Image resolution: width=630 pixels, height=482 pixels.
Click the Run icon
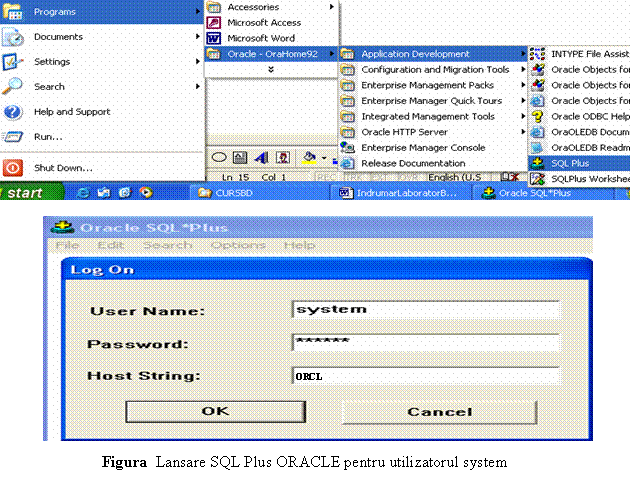pos(12,137)
